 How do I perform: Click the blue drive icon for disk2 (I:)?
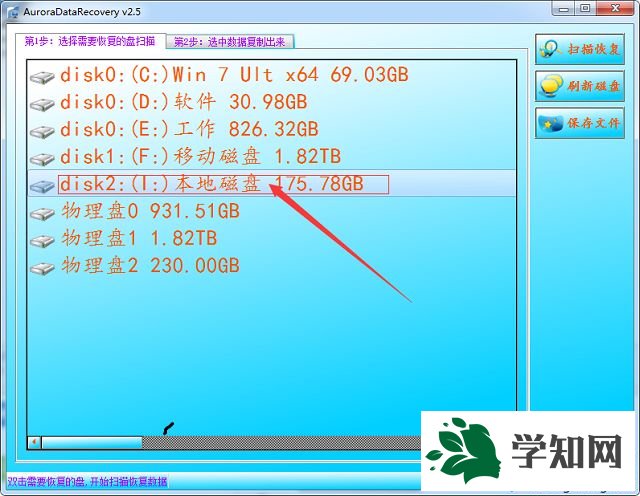point(42,186)
